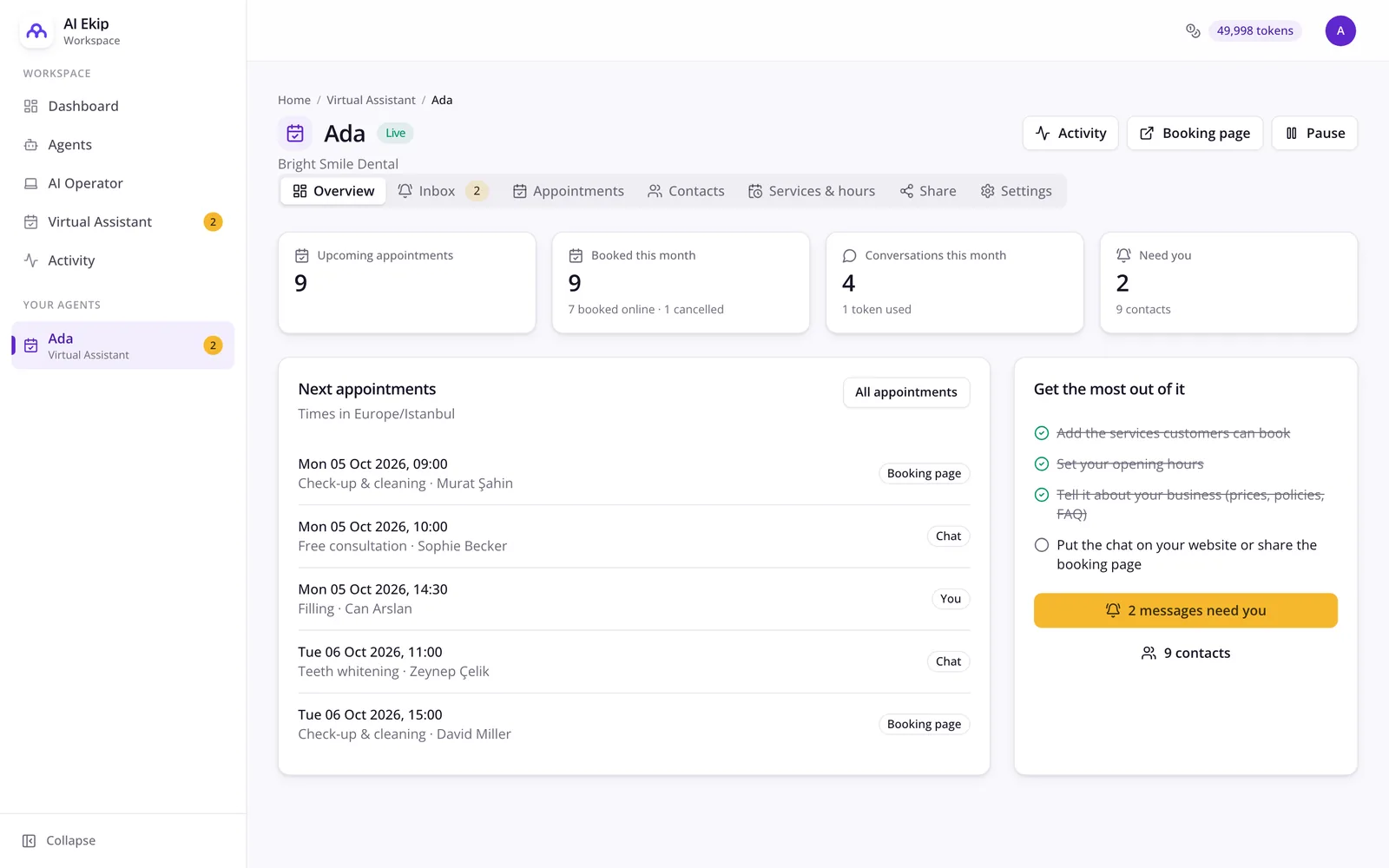The width and height of the screenshot is (1389, 868).
Task: Switch to the Overview tab
Action: tap(333, 191)
